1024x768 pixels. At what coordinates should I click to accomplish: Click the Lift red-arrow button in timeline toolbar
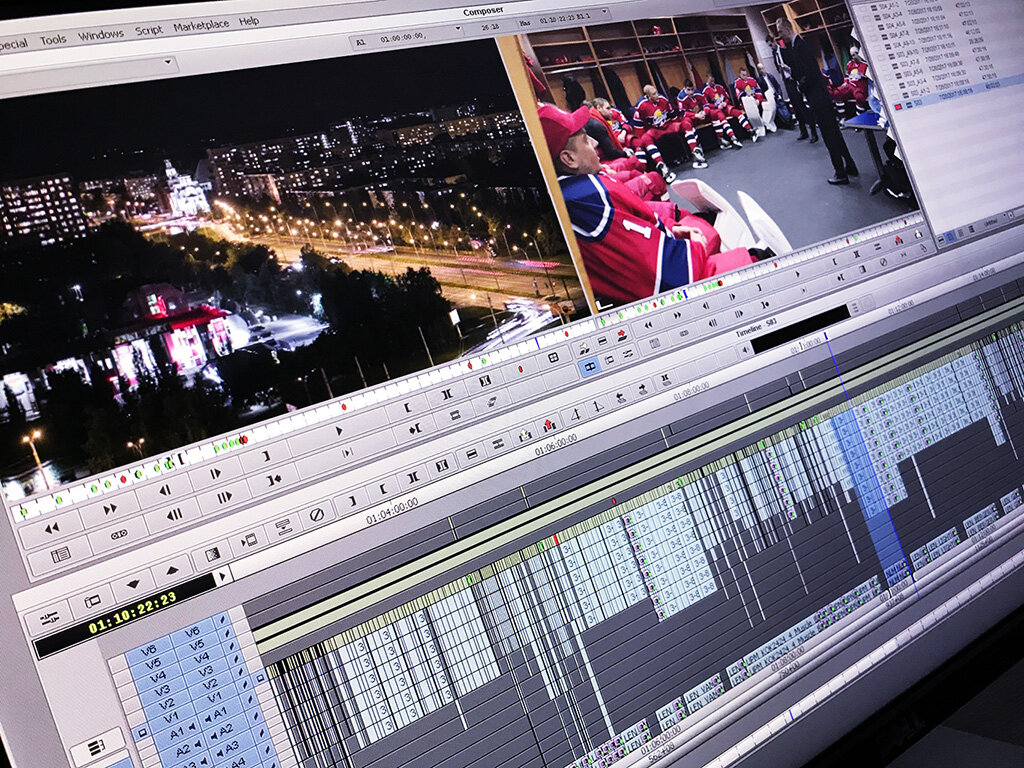tap(549, 425)
